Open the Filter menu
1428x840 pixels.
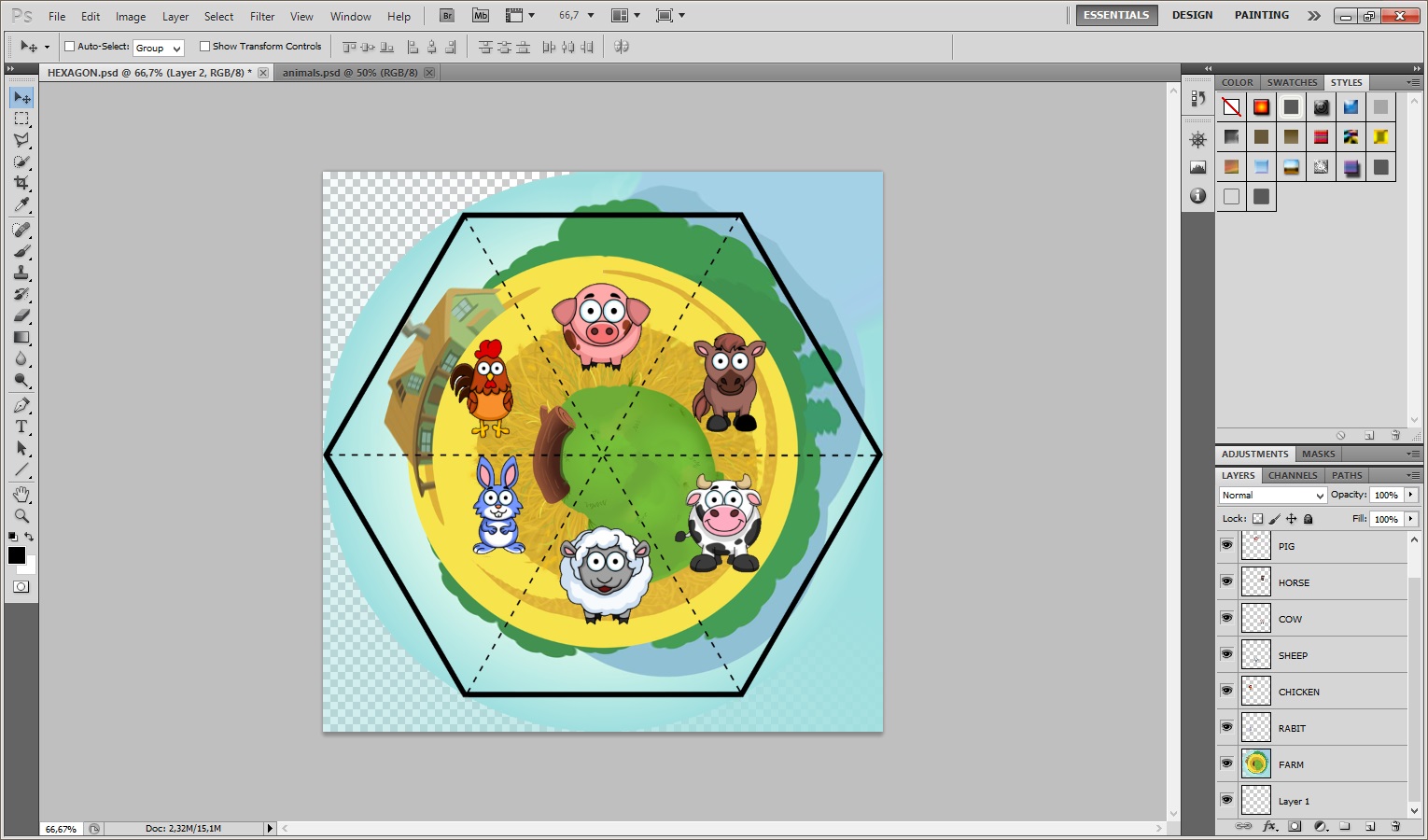(262, 17)
